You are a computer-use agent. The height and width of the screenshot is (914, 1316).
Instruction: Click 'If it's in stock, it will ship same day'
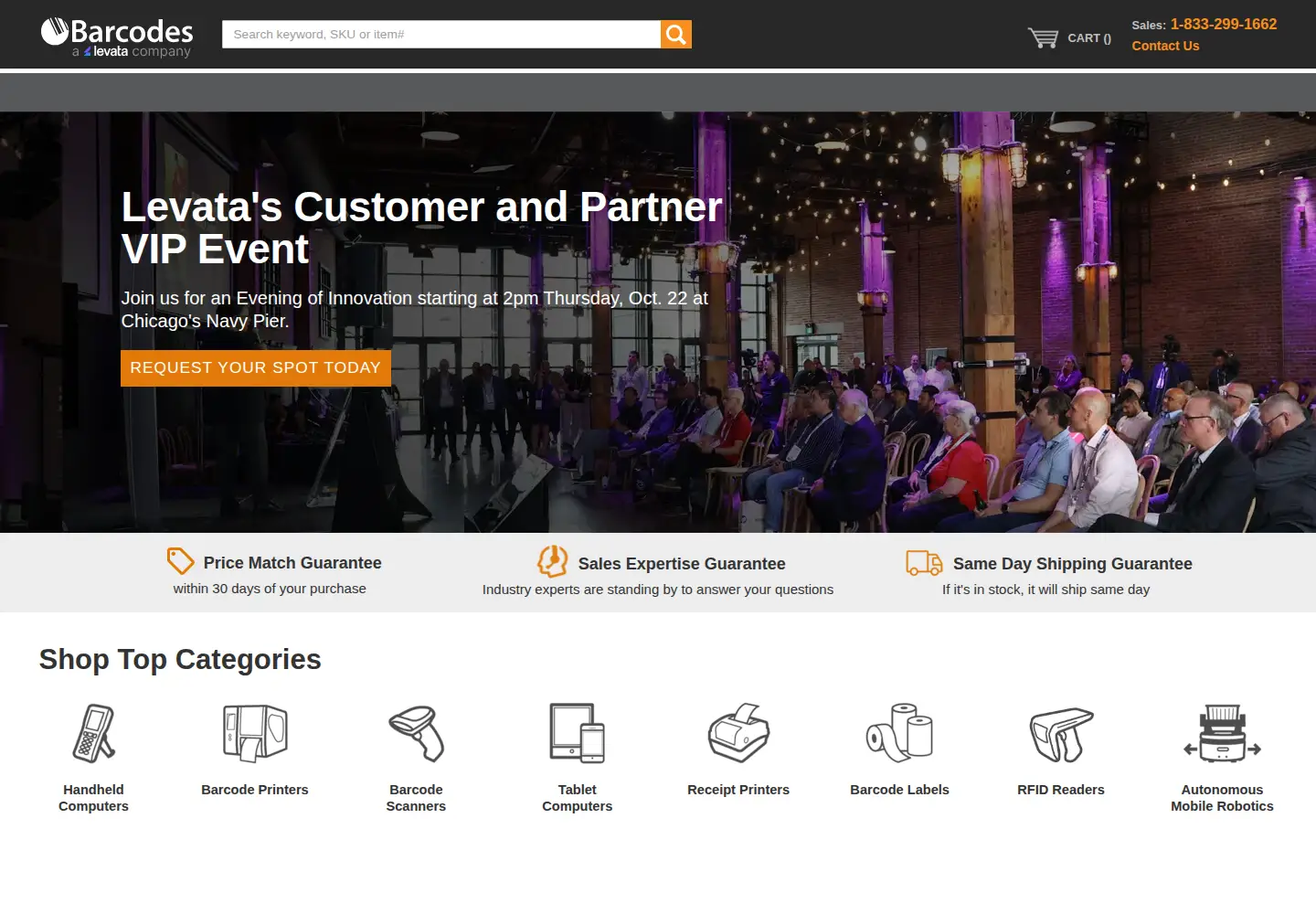(x=1046, y=590)
